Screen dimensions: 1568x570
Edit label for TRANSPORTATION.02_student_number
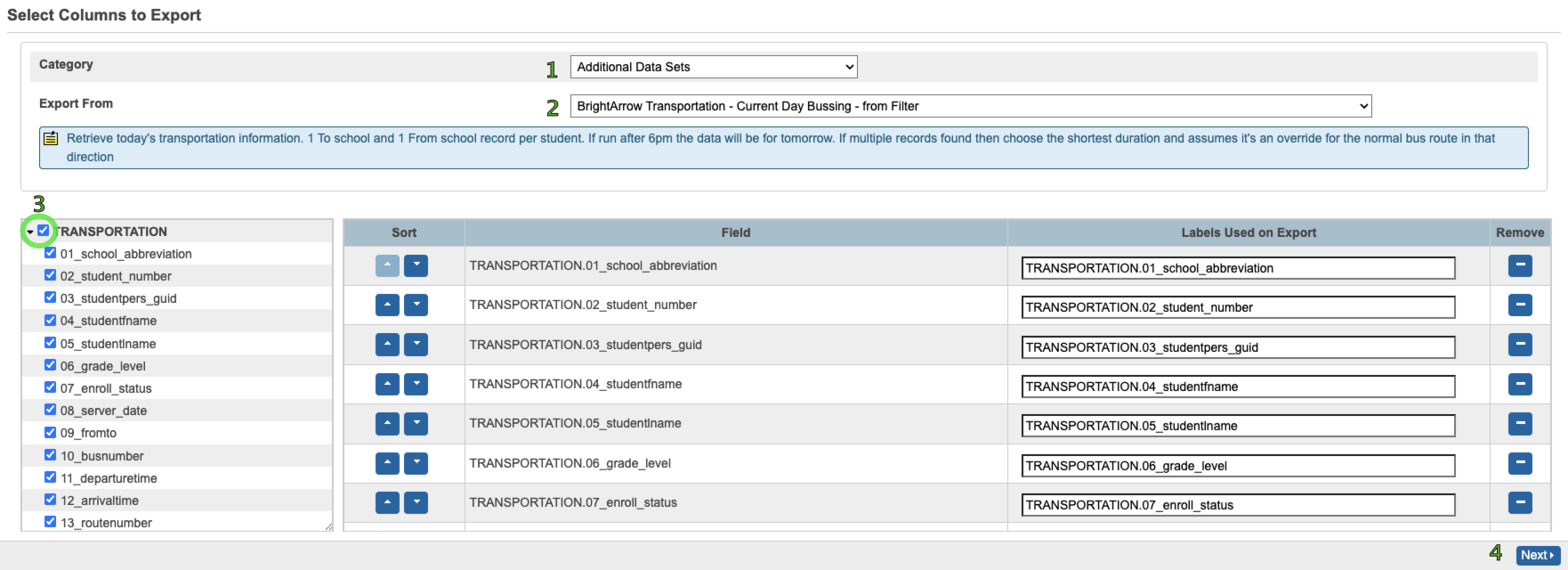[x=1238, y=307]
